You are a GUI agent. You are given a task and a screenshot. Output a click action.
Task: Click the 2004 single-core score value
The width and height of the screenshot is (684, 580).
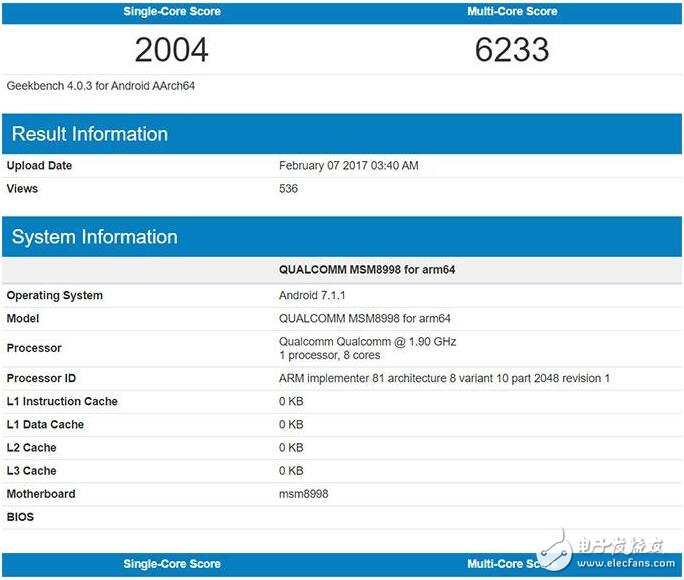[172, 49]
